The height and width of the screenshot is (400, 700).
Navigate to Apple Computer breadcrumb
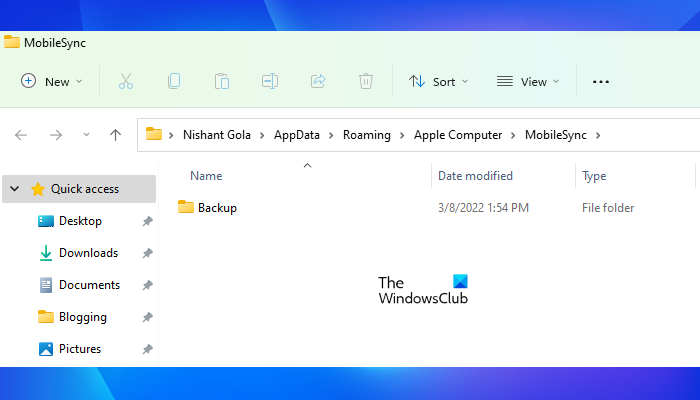point(458,135)
